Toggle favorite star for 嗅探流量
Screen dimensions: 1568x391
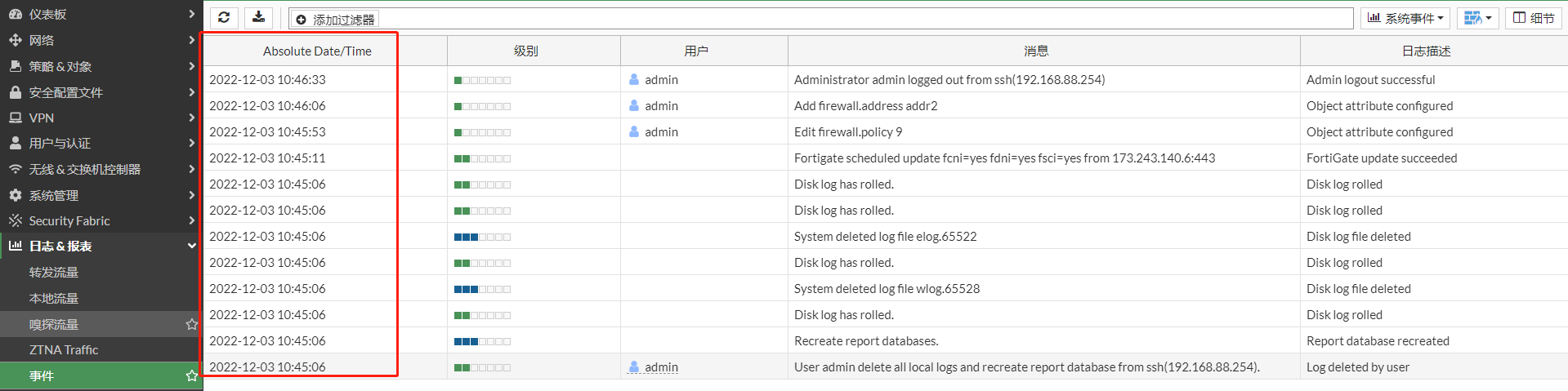pyautogui.click(x=191, y=324)
